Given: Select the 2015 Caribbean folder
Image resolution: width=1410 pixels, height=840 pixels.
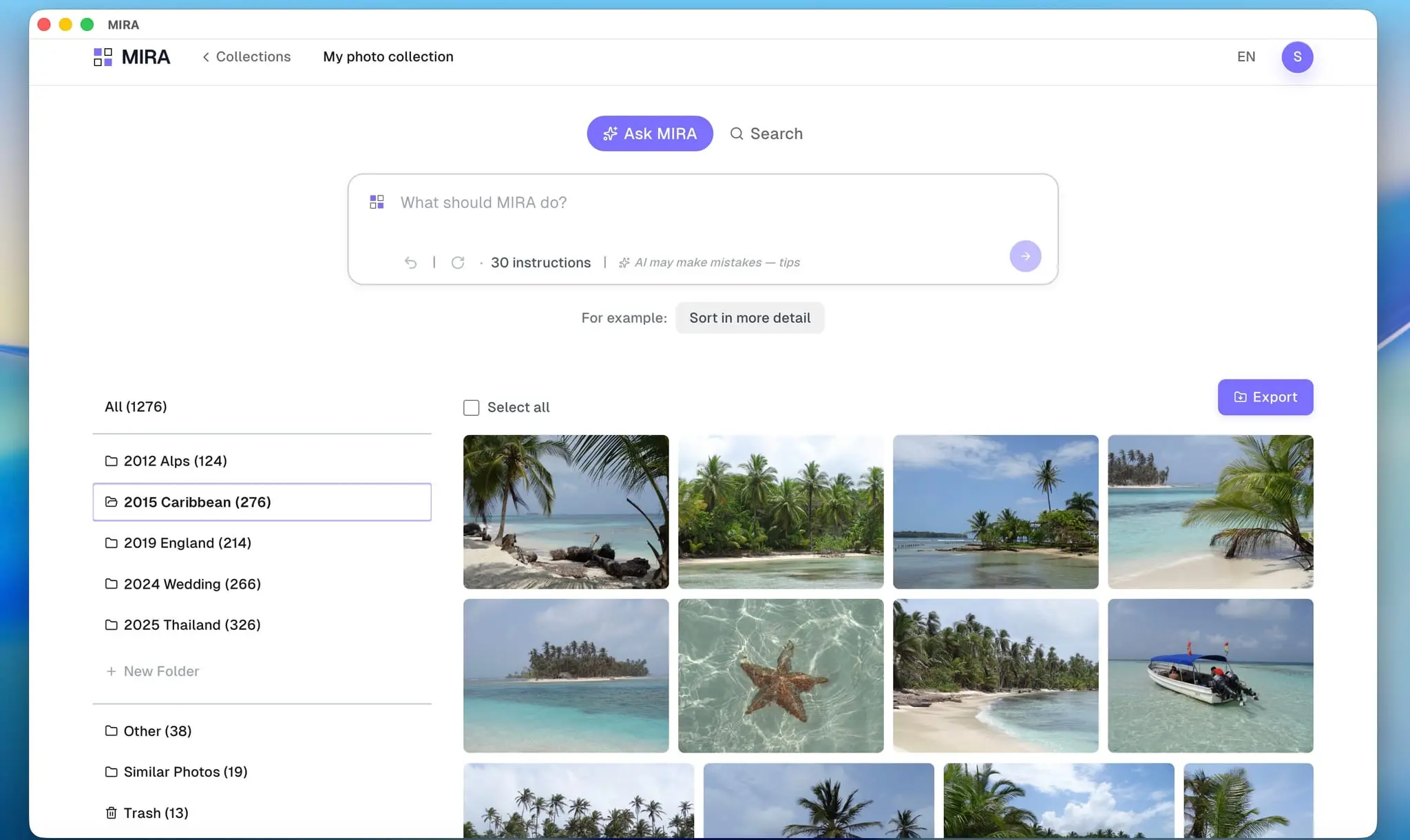Looking at the screenshot, I should [x=262, y=502].
